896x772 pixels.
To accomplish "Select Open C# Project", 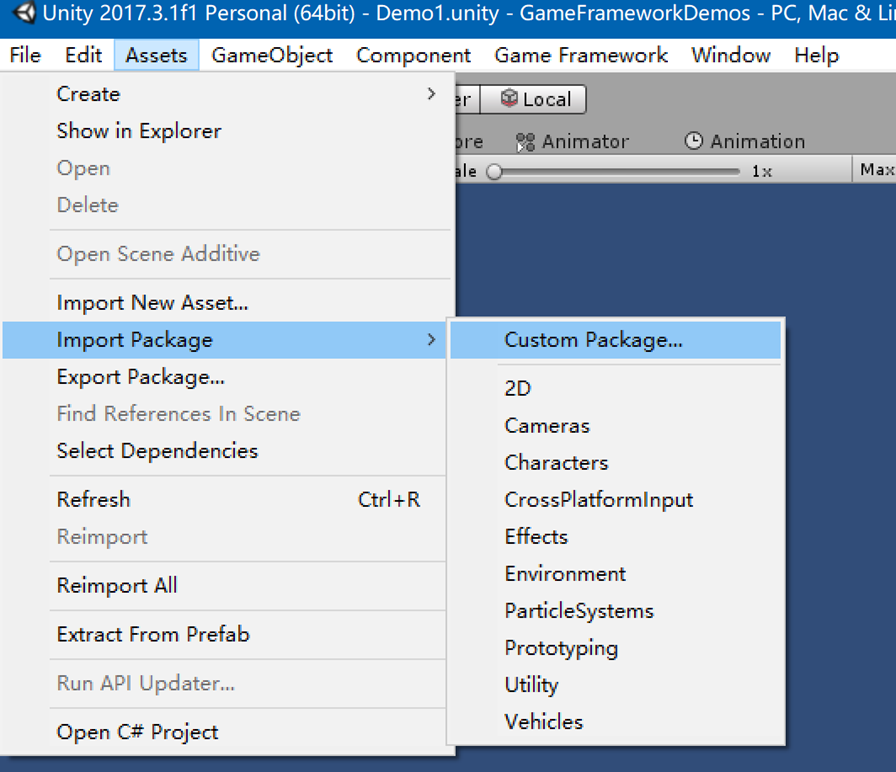I will pyautogui.click(x=135, y=731).
